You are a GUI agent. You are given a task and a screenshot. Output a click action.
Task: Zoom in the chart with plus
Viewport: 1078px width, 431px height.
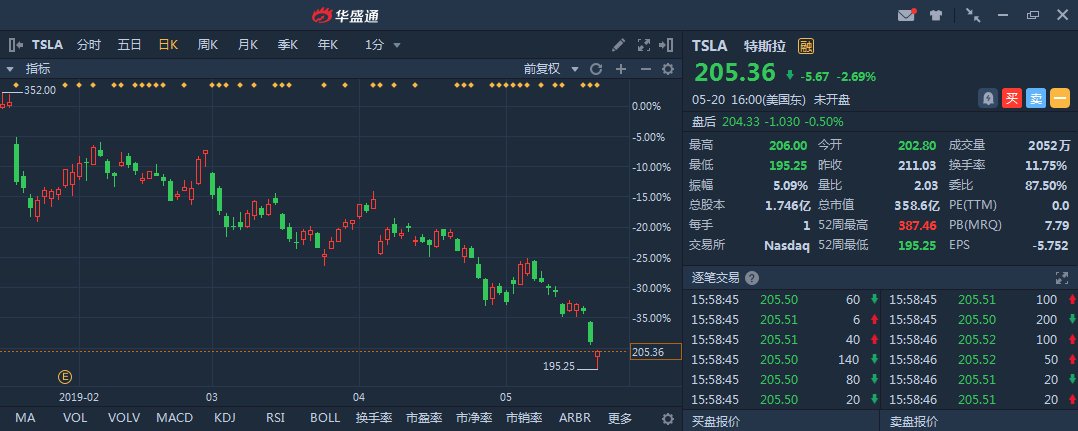point(620,69)
